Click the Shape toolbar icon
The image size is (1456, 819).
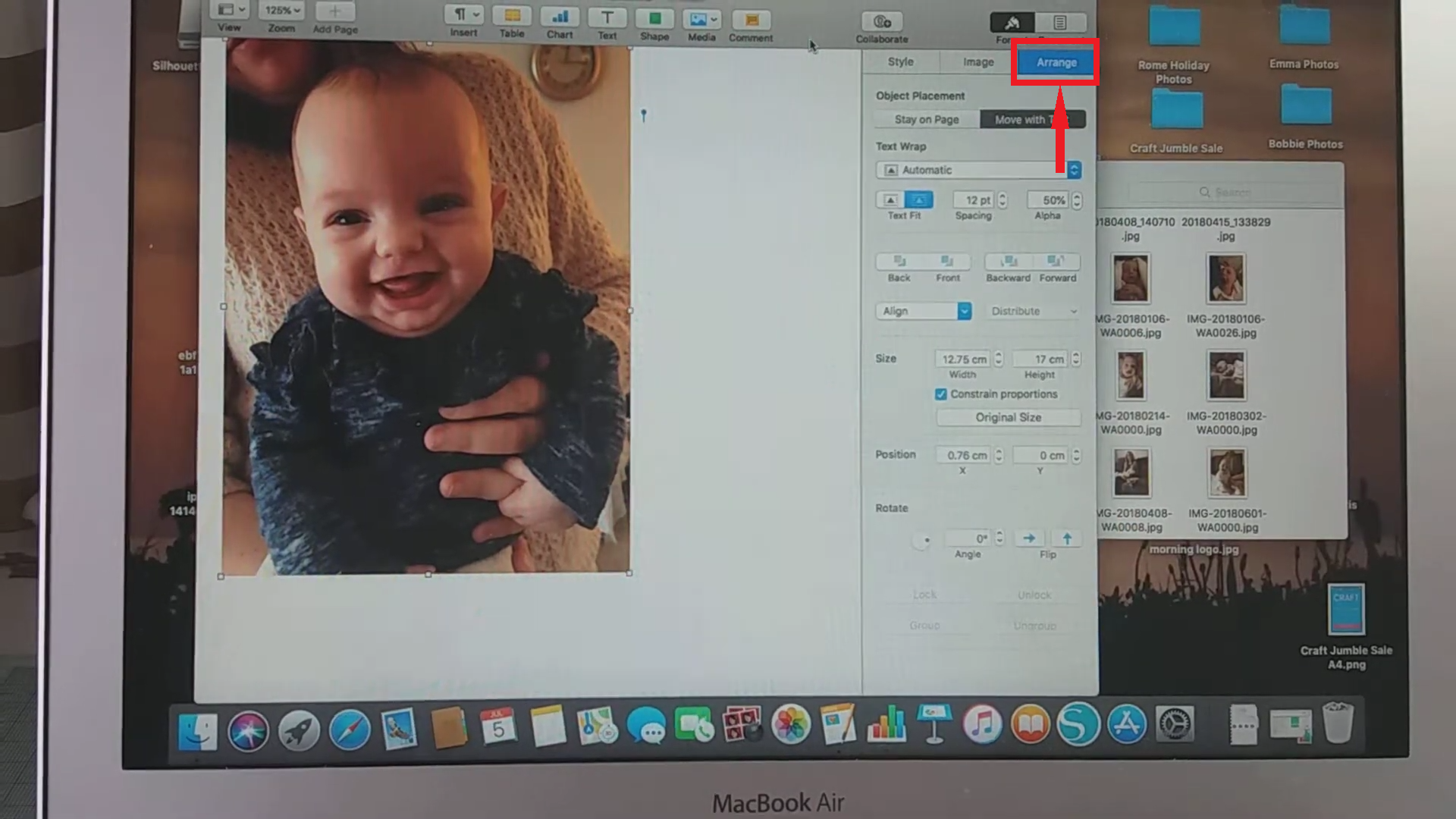pyautogui.click(x=654, y=18)
